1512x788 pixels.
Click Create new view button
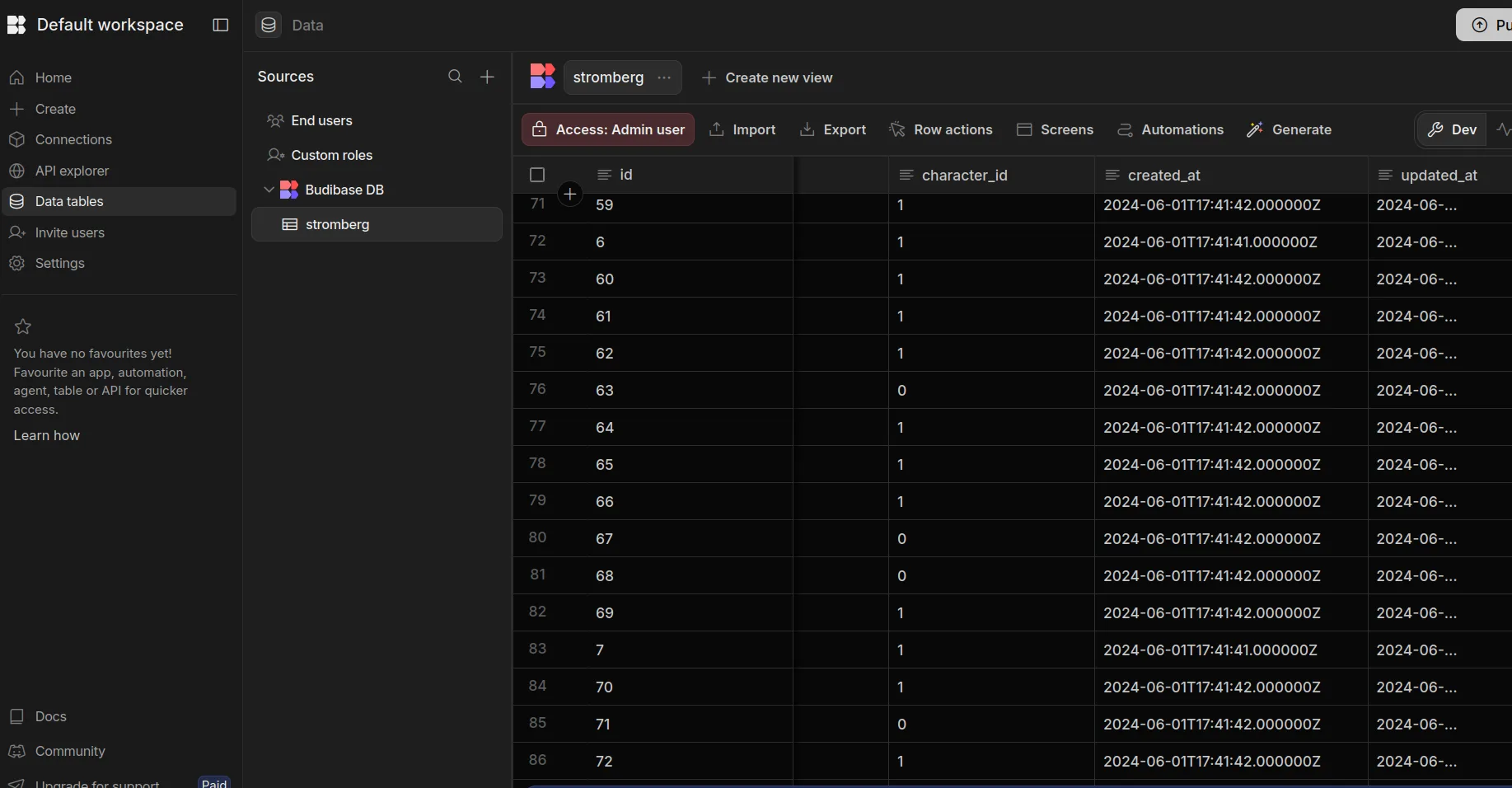pos(767,77)
